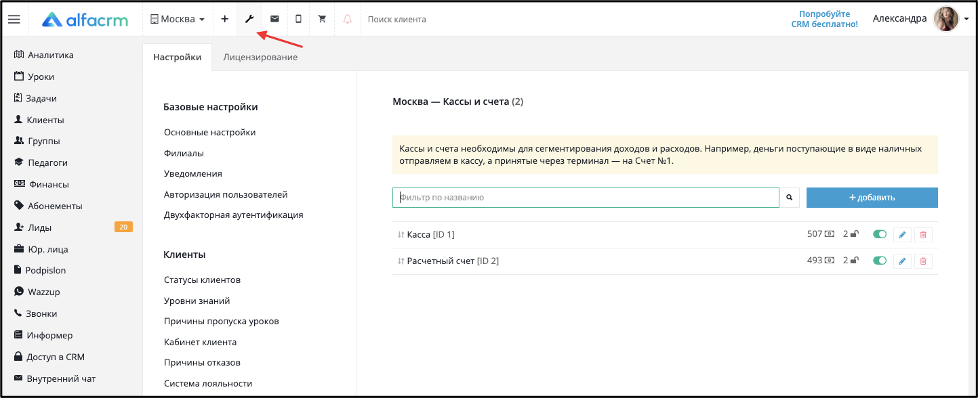
Task: Toggle the Расчетный счет active switch
Action: tap(880, 261)
